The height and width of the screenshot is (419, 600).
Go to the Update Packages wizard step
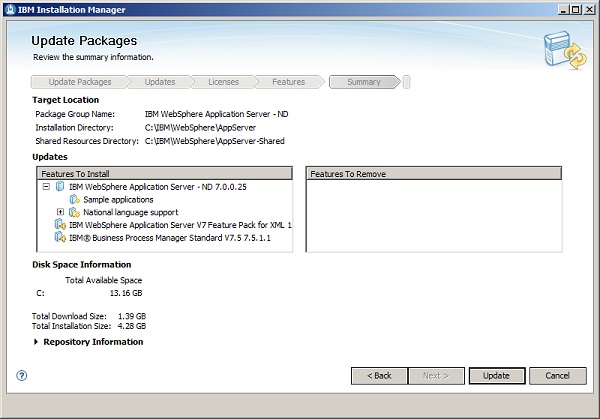coord(80,82)
